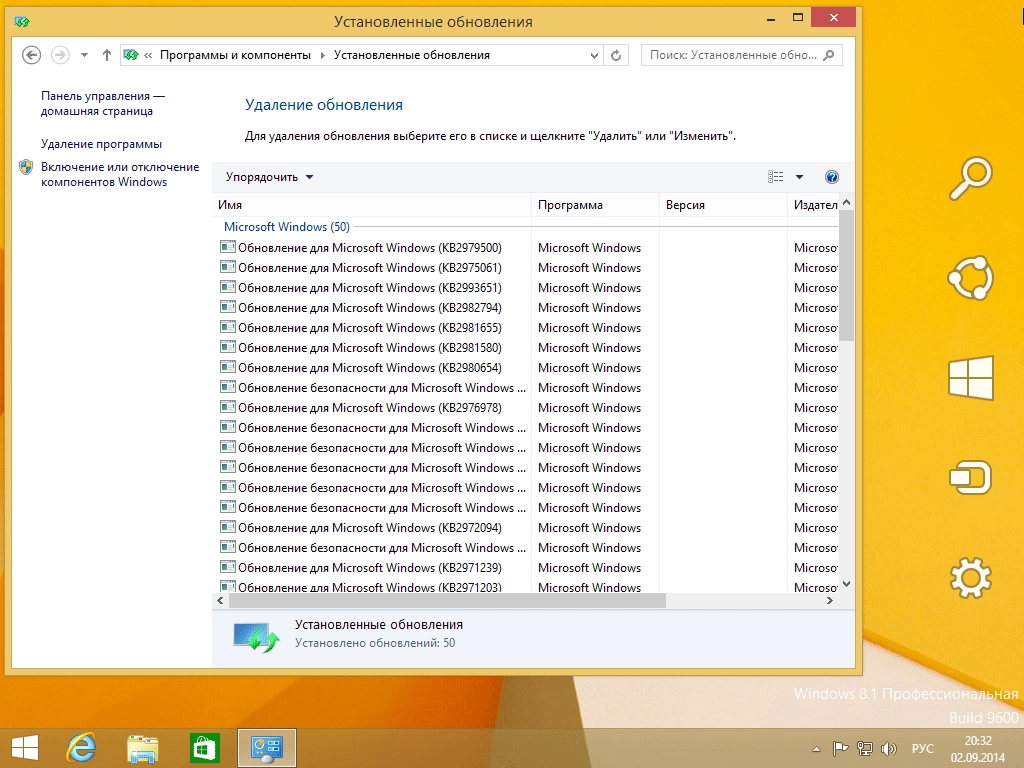
Task: Launch Internet Explorer from the taskbar
Action: tap(82, 748)
